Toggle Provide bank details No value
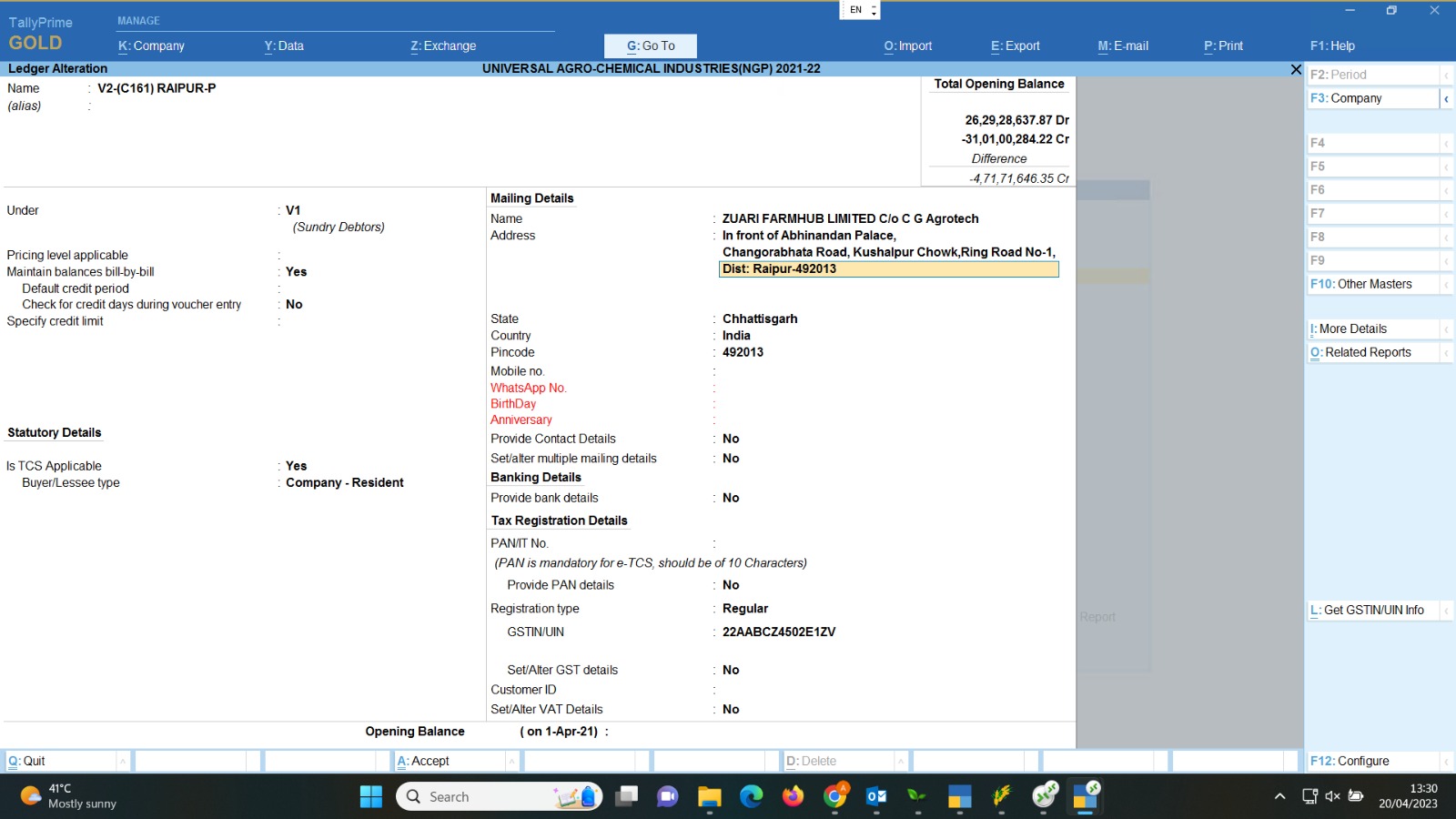This screenshot has height=819, width=1456. pos(731,498)
